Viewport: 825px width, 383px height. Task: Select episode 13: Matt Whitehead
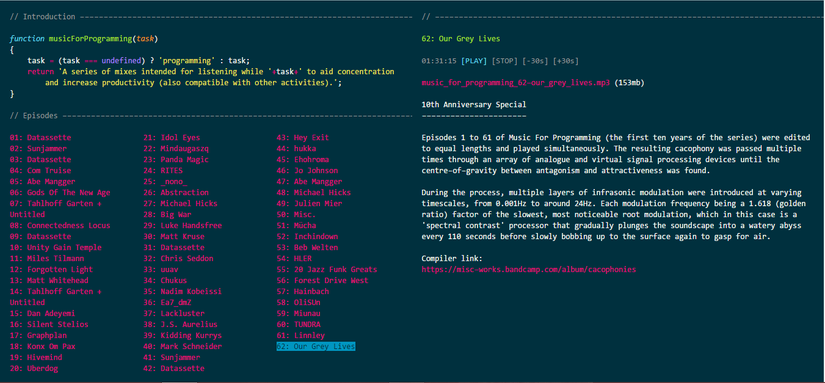point(49,280)
